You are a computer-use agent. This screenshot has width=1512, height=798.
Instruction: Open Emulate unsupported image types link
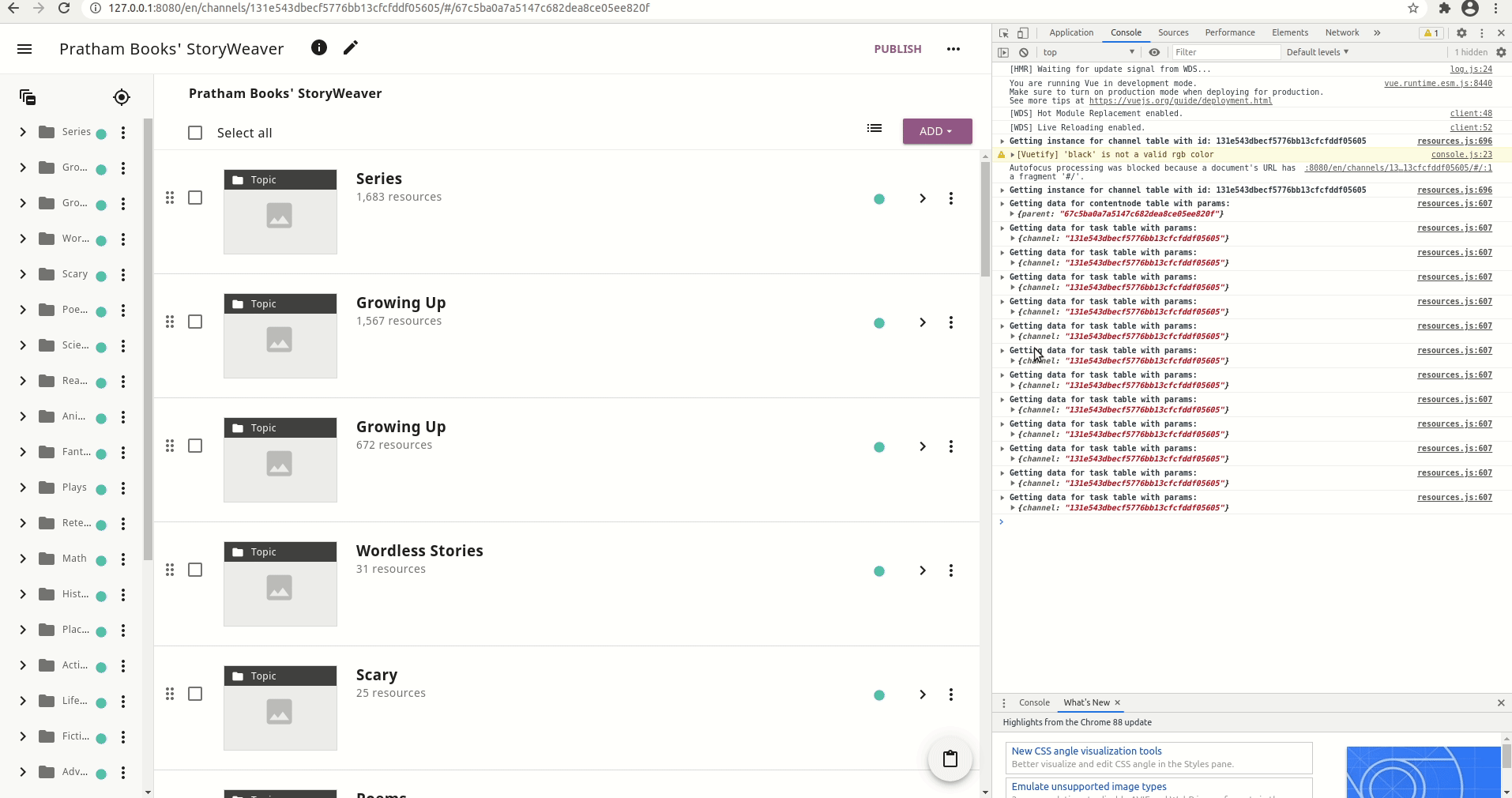click(1089, 787)
